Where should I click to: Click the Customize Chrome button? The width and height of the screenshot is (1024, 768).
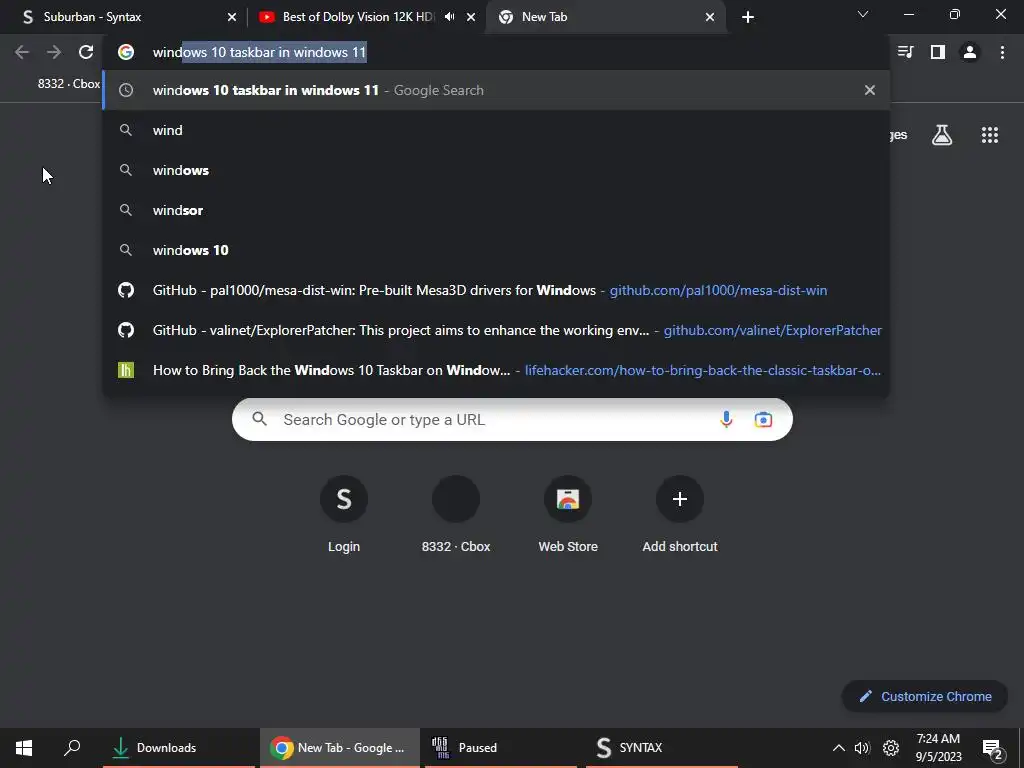pos(925,696)
